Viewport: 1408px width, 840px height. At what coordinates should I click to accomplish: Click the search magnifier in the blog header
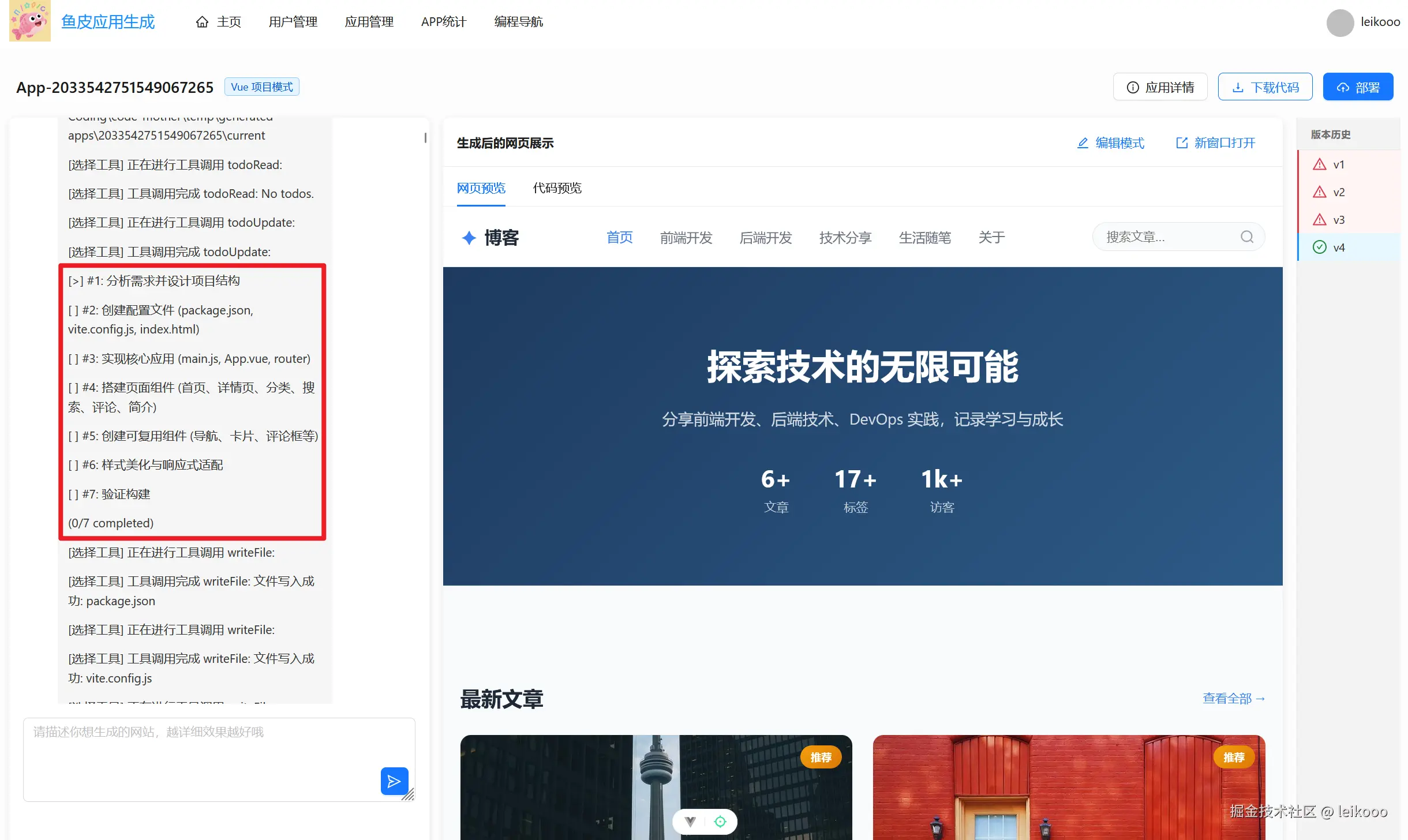[1246, 237]
